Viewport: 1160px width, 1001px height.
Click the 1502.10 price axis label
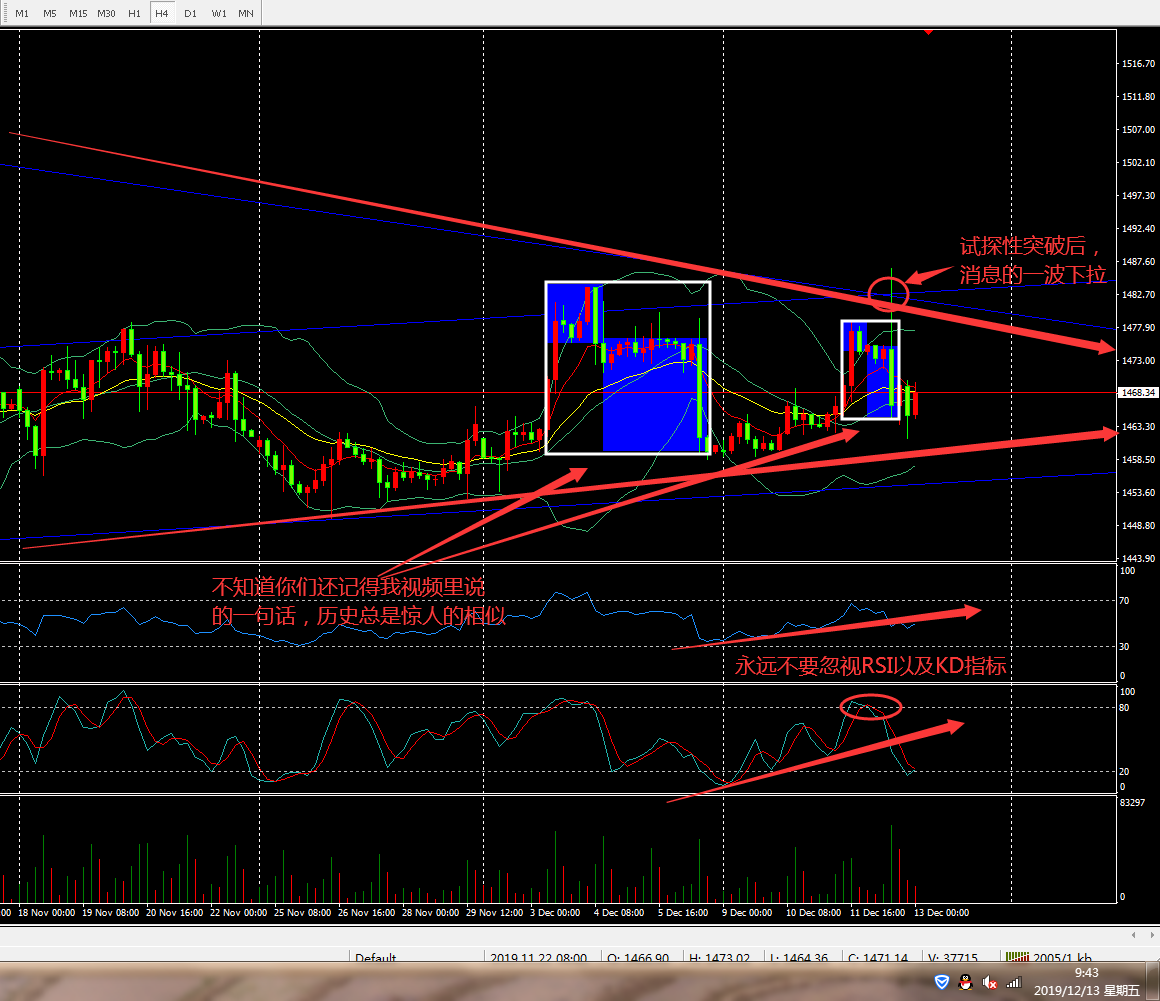point(1138,163)
